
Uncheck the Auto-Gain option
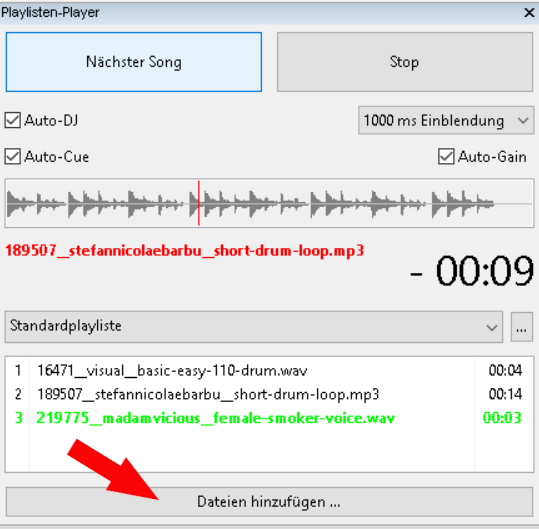click(x=446, y=157)
